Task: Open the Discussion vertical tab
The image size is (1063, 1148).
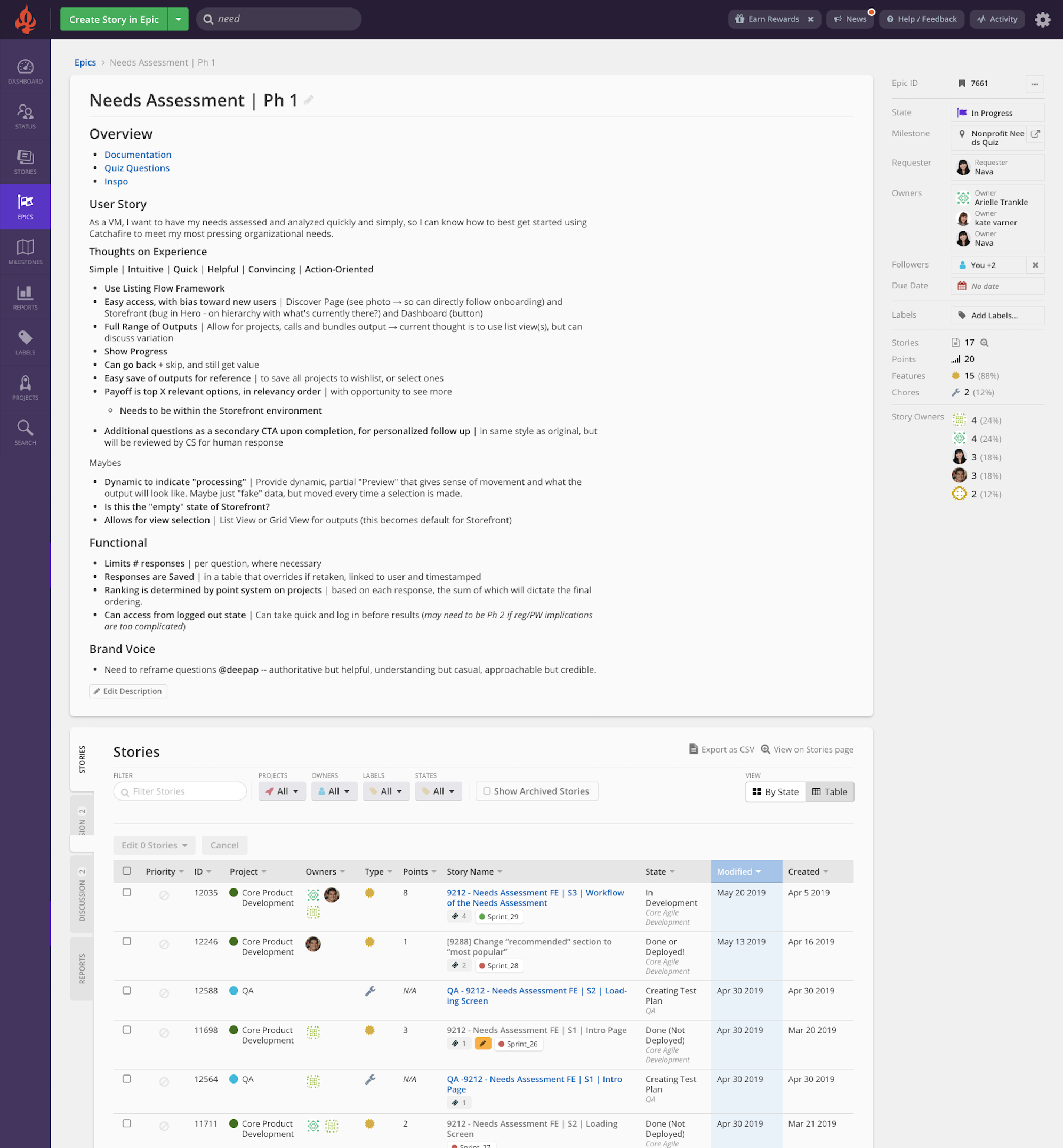Action: [82, 894]
